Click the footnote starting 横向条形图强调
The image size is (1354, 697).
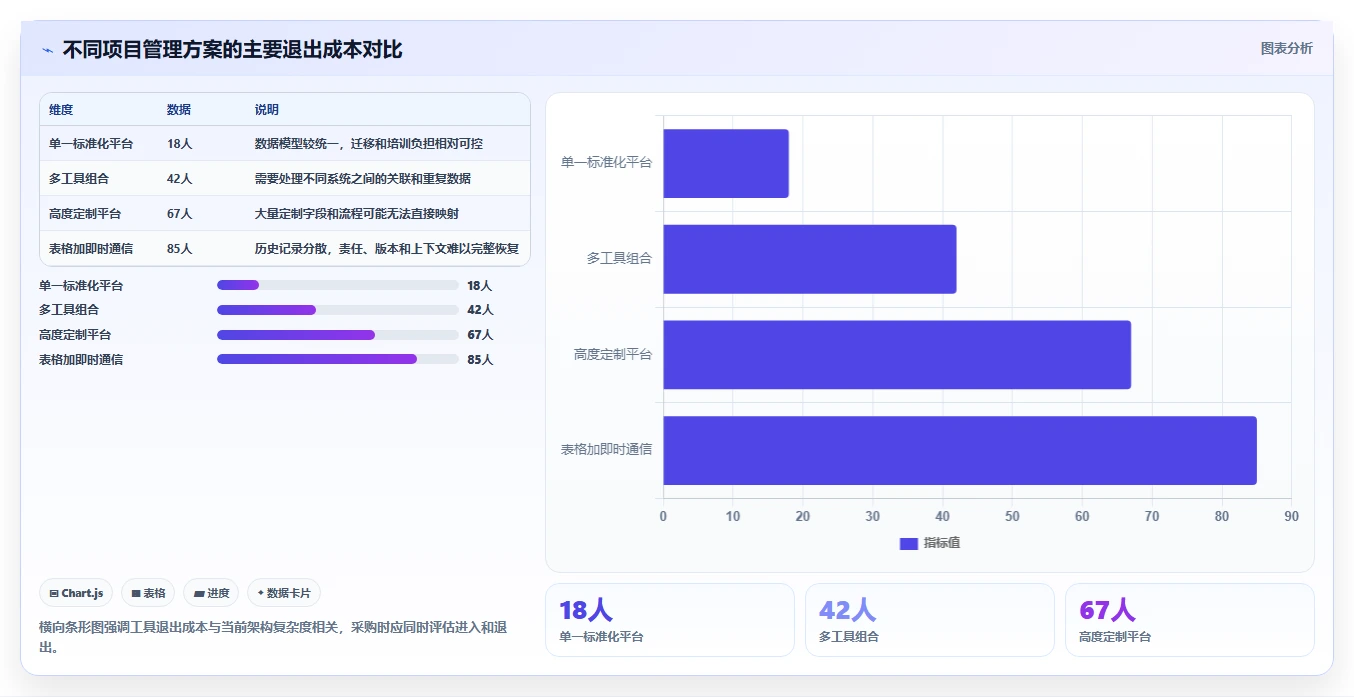pos(275,637)
